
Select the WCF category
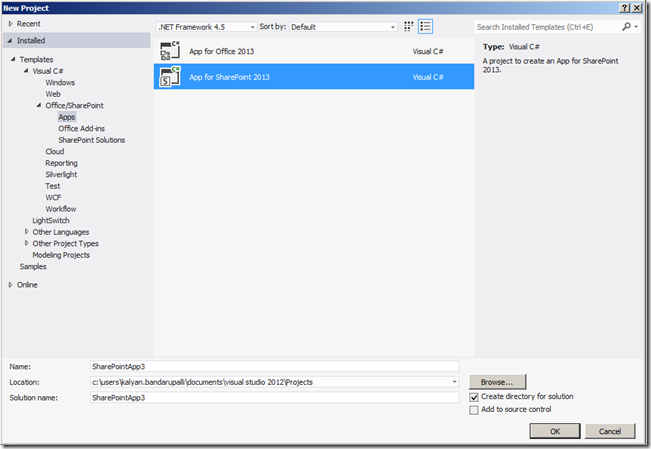pos(53,198)
